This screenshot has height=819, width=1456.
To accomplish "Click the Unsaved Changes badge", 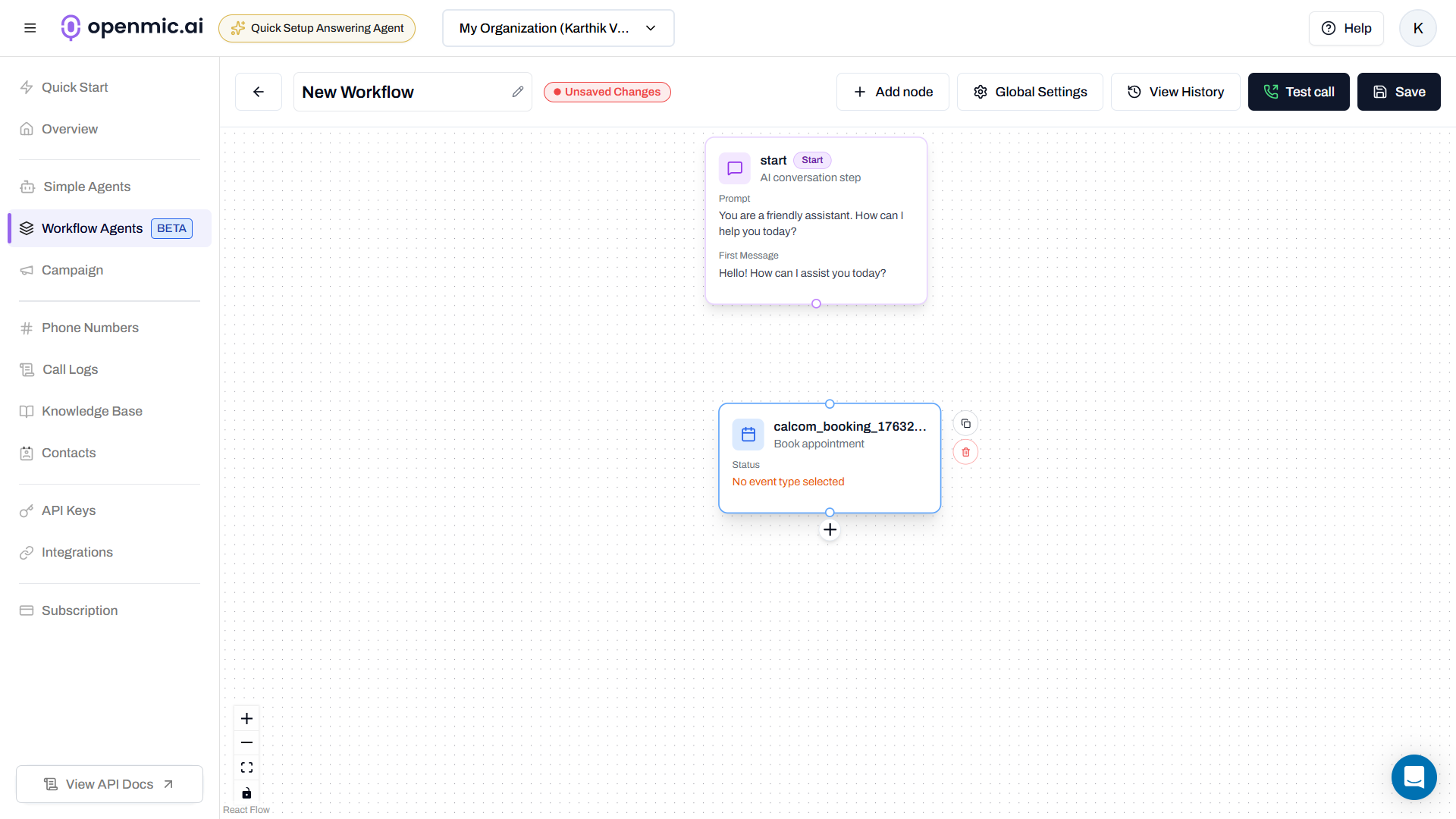I will click(x=607, y=91).
